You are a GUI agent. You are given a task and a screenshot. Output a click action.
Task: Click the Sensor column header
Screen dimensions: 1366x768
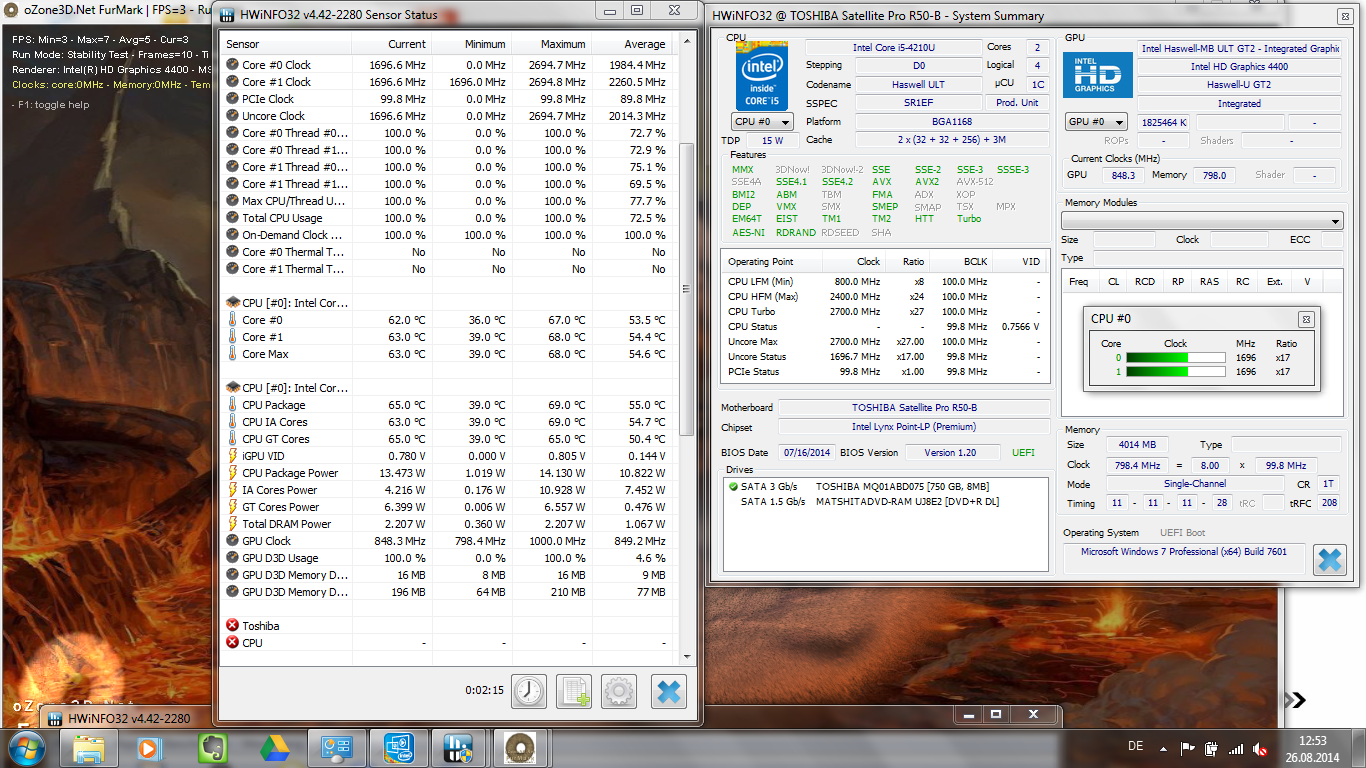pyautogui.click(x=286, y=44)
